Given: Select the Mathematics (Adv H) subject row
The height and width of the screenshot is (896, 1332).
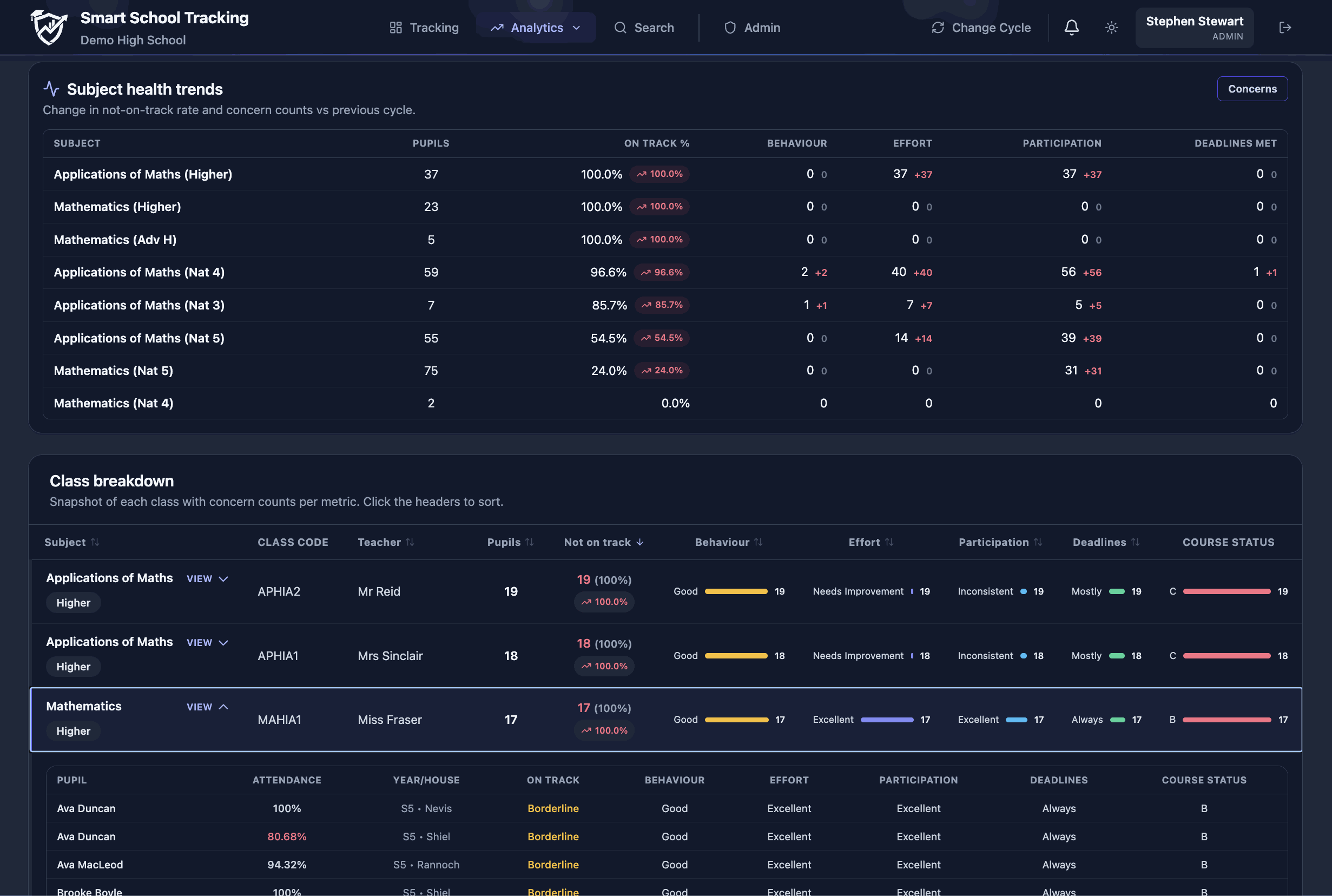Looking at the screenshot, I should click(x=665, y=240).
